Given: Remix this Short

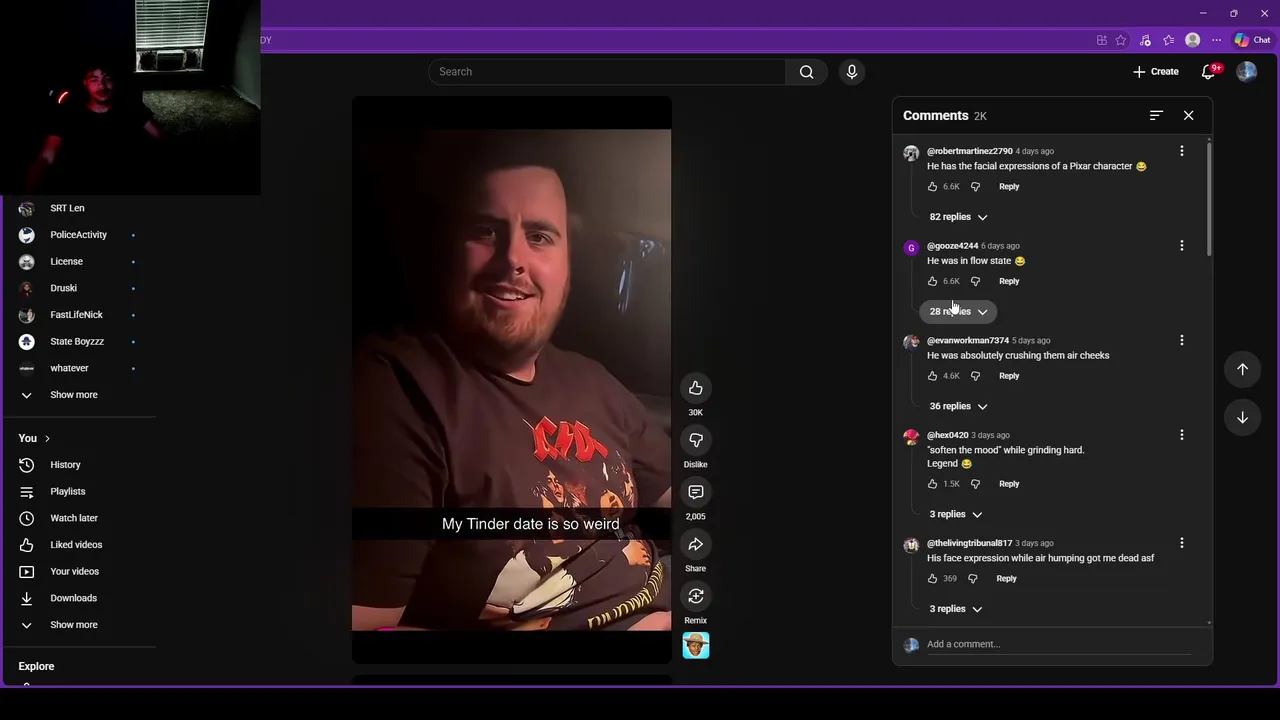Looking at the screenshot, I should (x=696, y=596).
